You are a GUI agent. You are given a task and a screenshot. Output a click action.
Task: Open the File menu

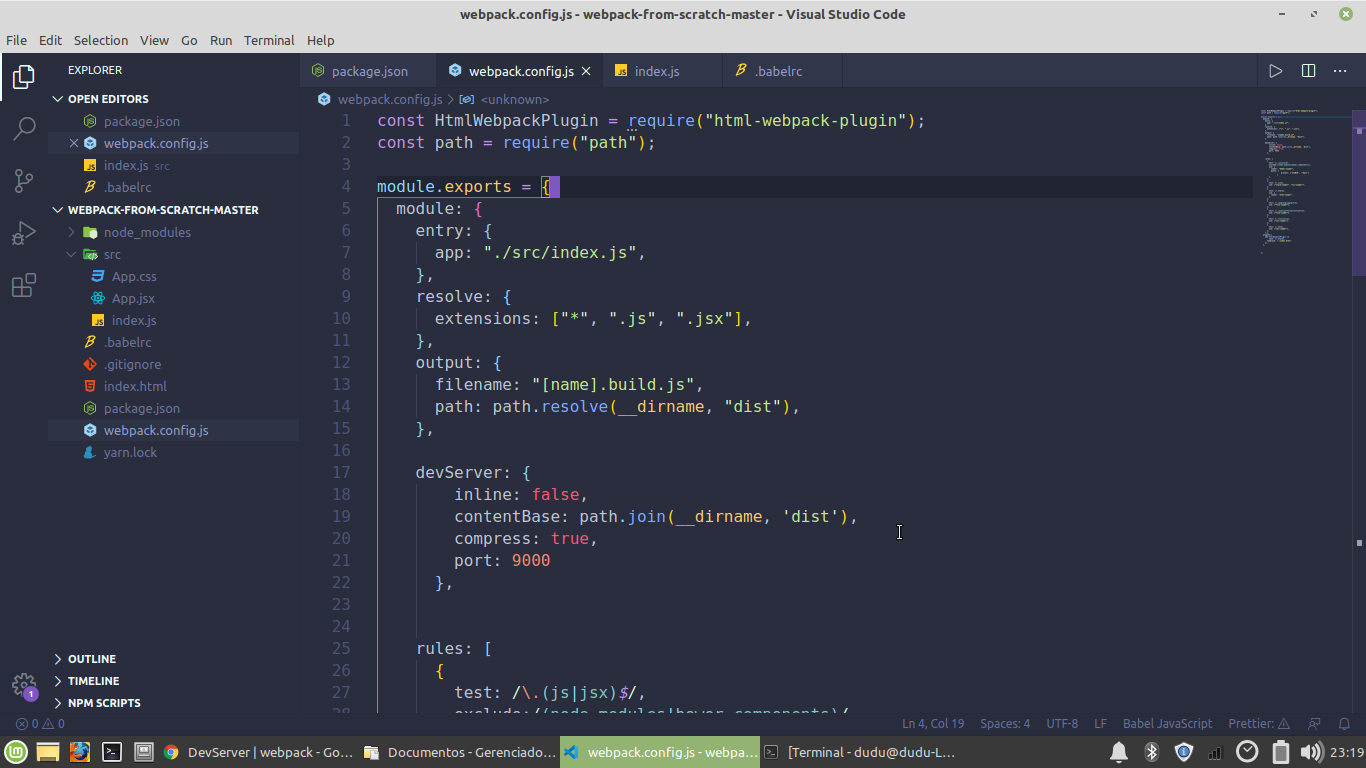[16, 40]
